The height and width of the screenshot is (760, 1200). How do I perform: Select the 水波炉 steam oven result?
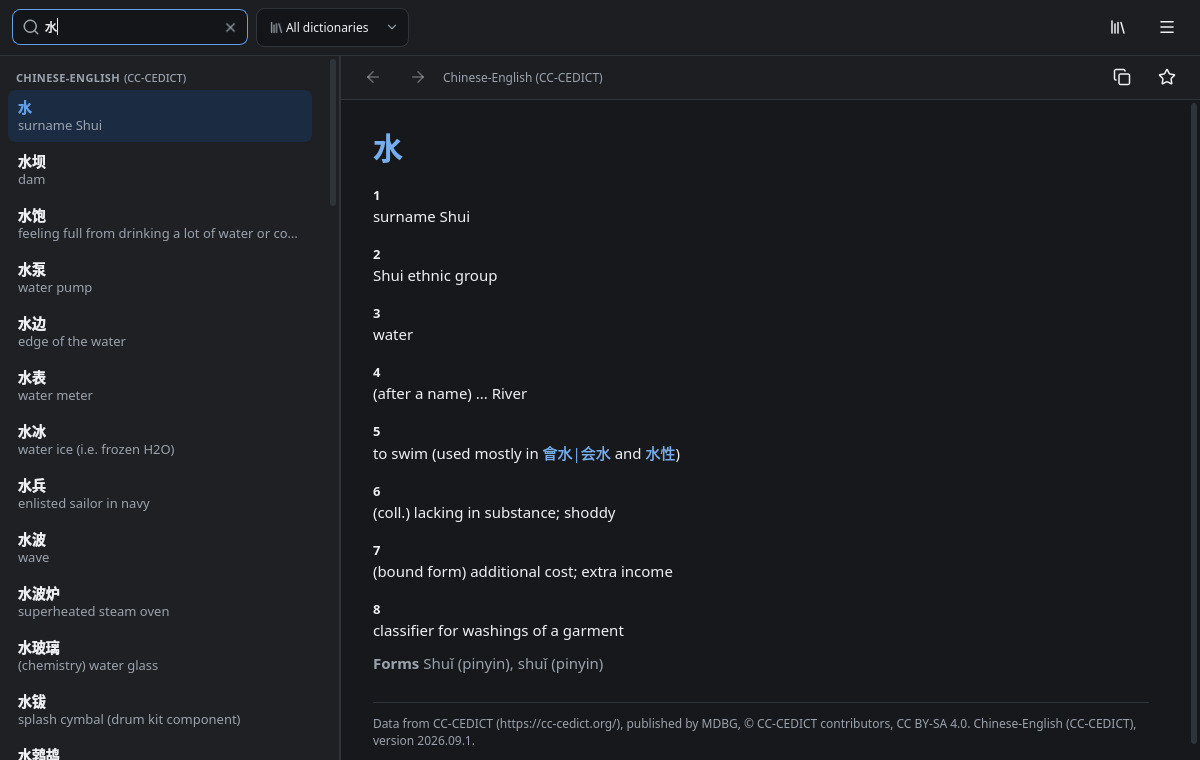pyautogui.click(x=160, y=602)
